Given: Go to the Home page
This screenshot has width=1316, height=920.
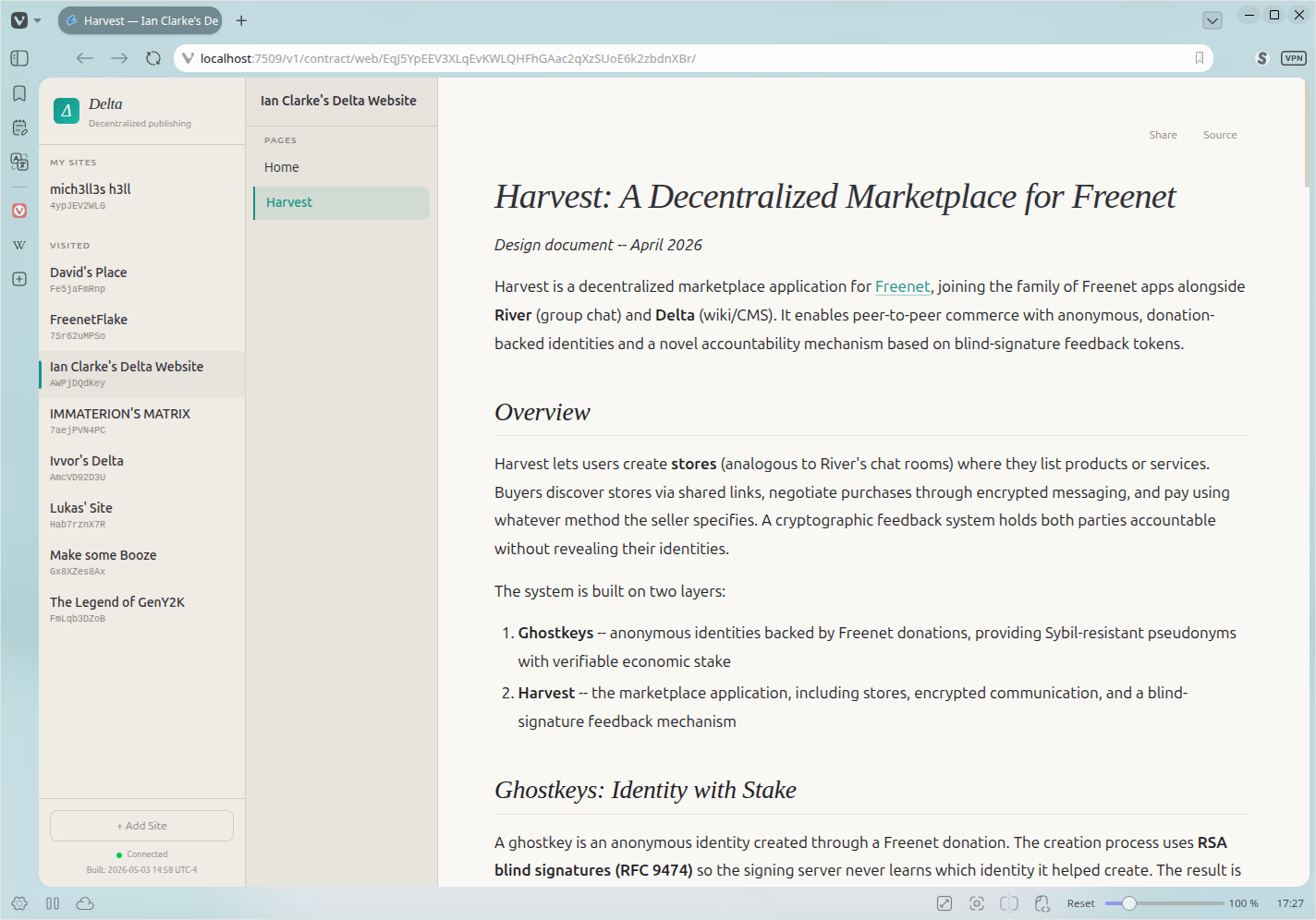Looking at the screenshot, I should [x=341, y=167].
